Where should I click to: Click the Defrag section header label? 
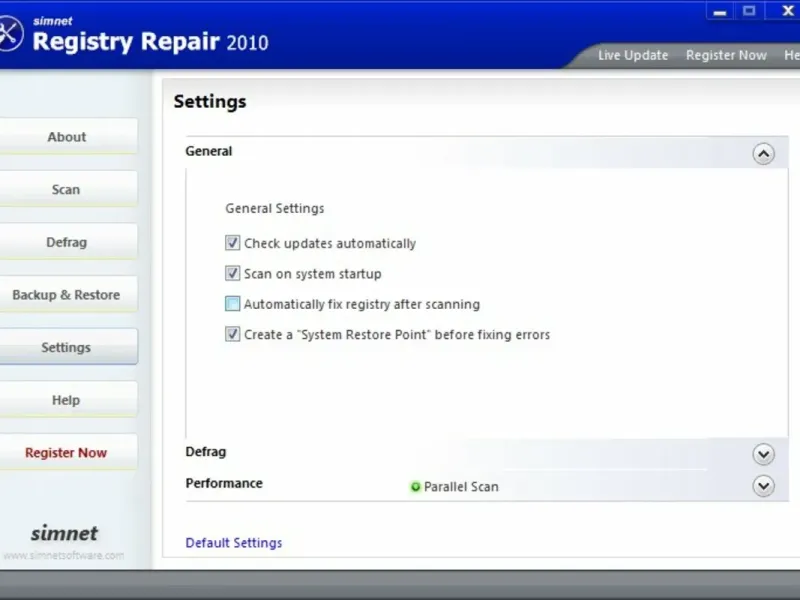[206, 452]
